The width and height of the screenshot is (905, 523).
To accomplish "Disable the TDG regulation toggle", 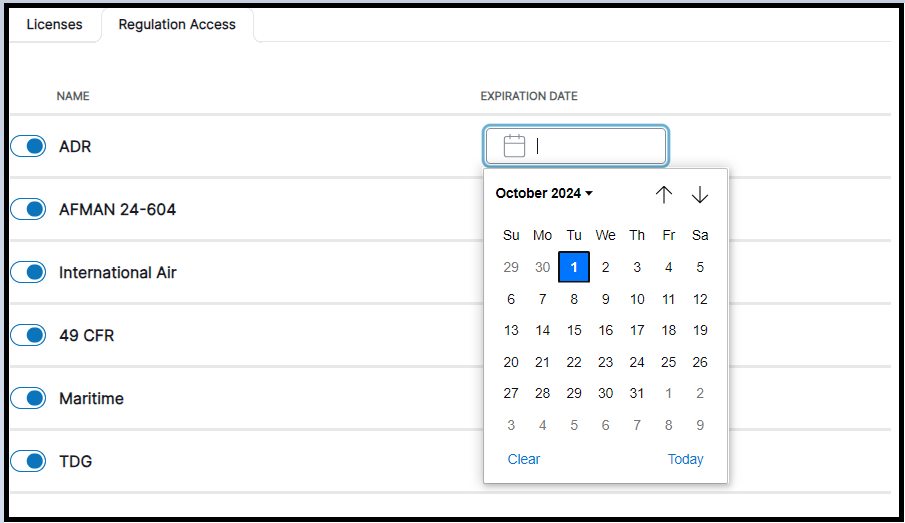I will point(29,461).
